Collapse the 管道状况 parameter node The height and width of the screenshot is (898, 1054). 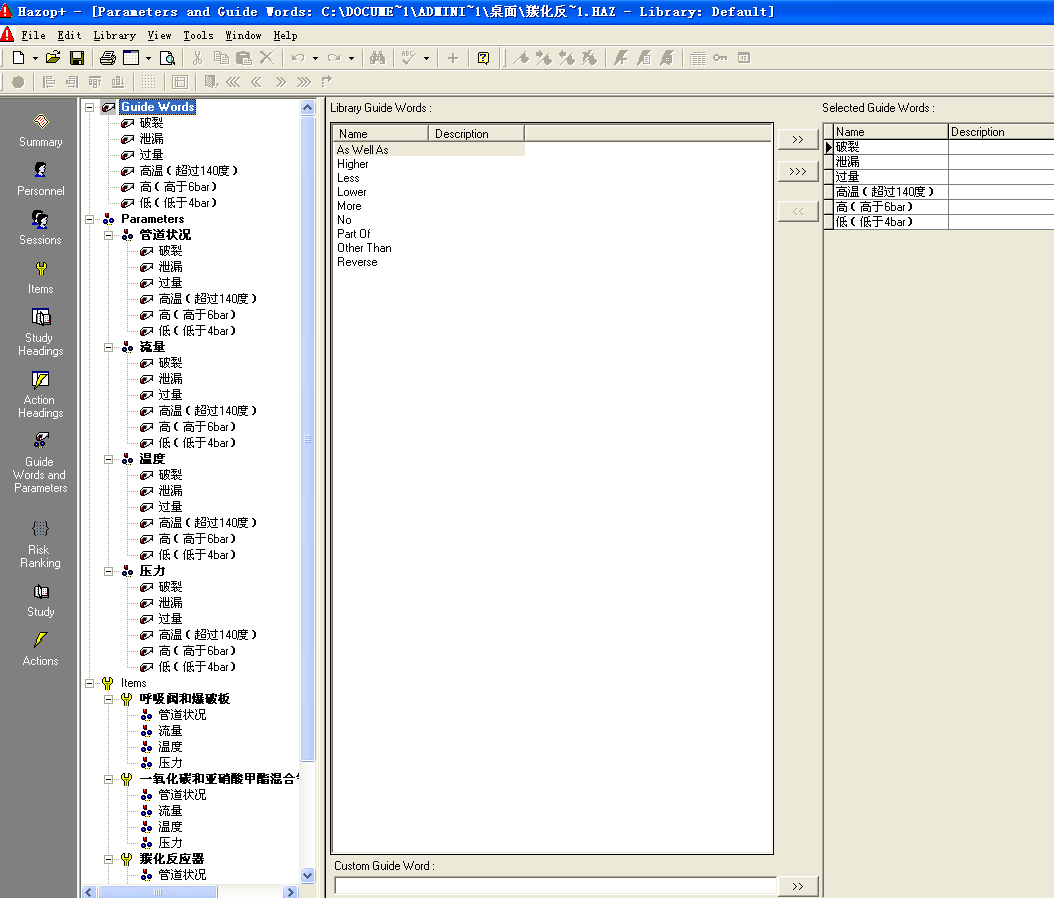[x=108, y=235]
